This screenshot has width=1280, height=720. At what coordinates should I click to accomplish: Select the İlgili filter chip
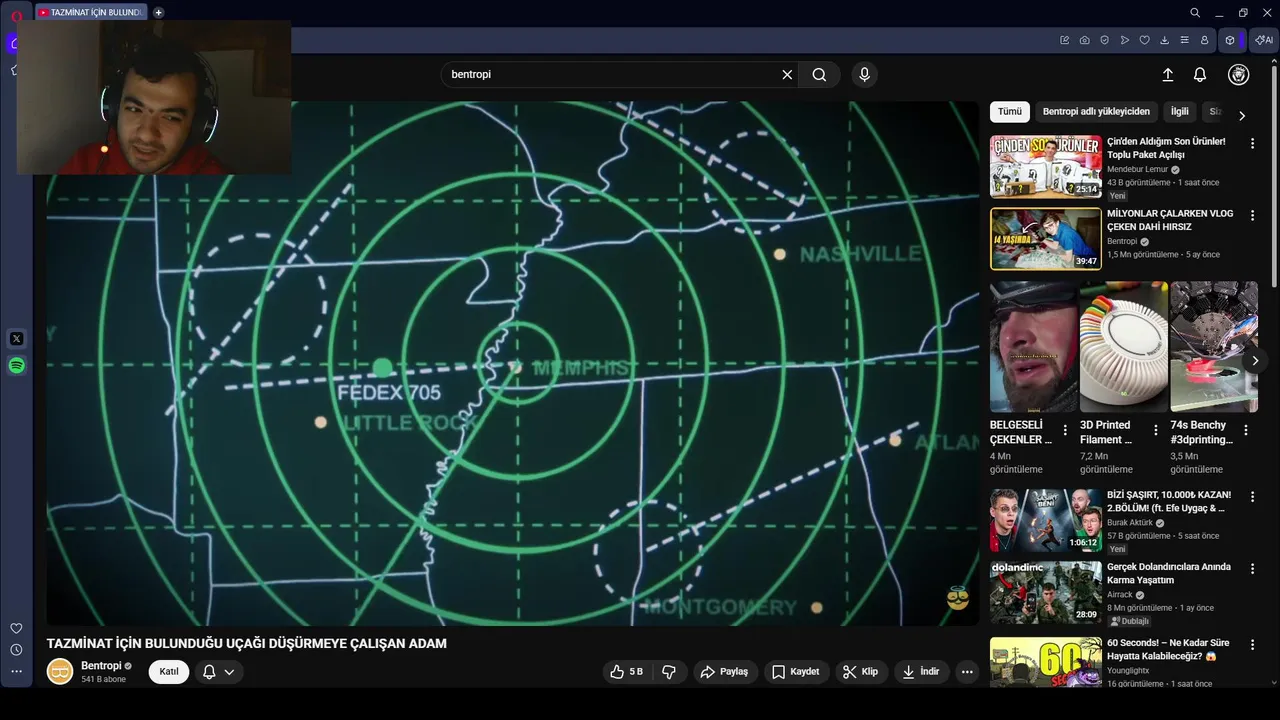point(1180,112)
